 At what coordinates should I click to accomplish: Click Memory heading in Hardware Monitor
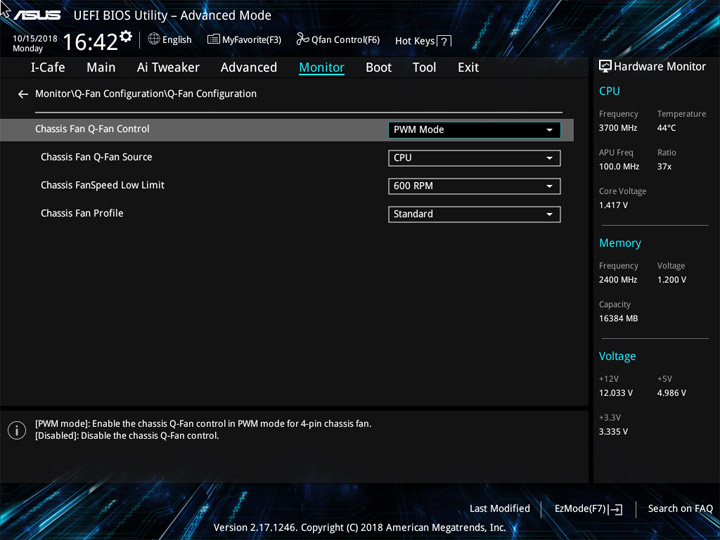(620, 243)
